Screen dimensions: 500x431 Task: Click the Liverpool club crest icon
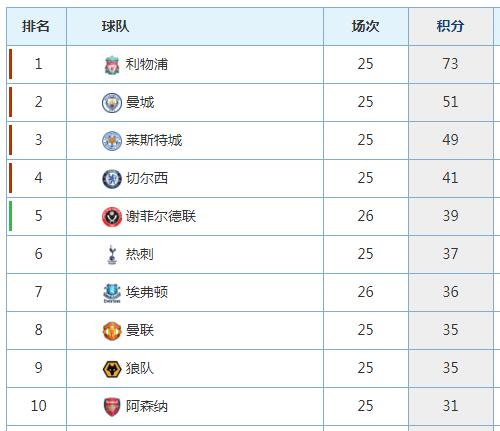[112, 65]
